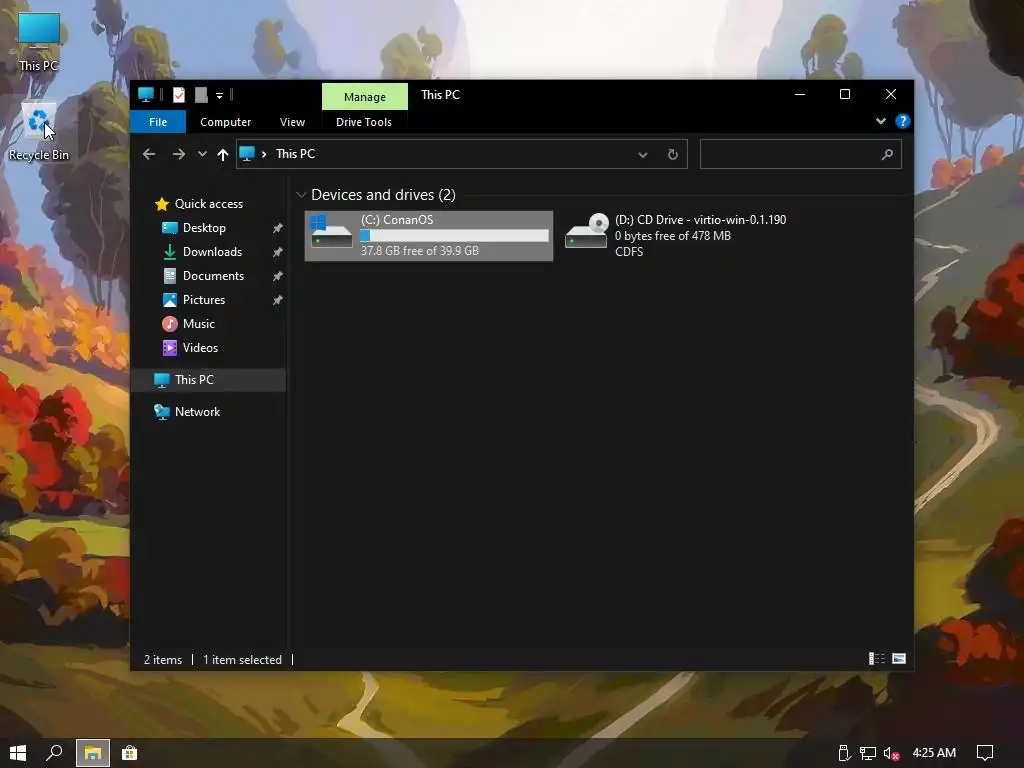Image resolution: width=1024 pixels, height=768 pixels.
Task: Open Help with the question mark icon
Action: point(902,121)
